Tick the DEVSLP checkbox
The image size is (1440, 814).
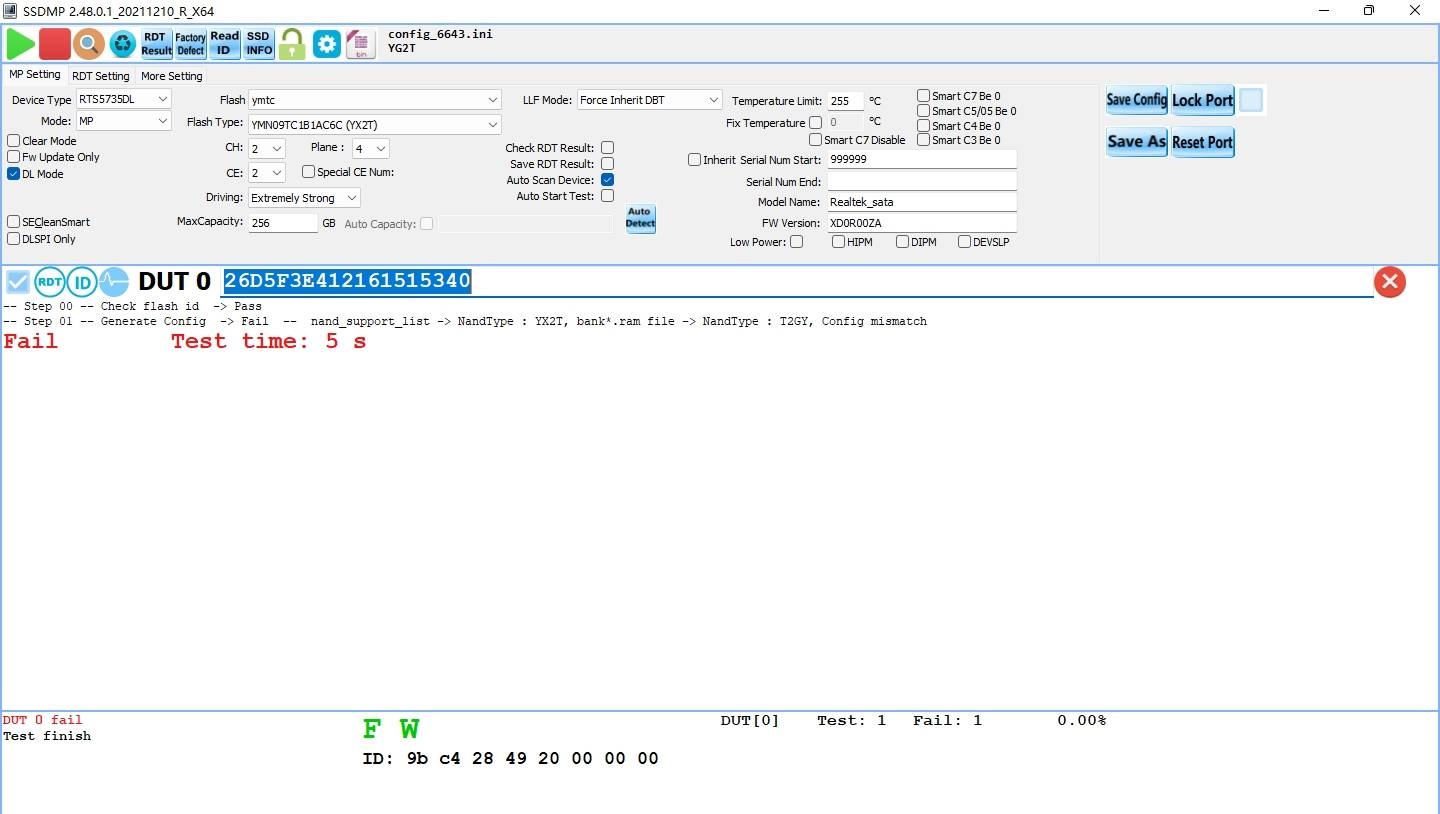965,242
